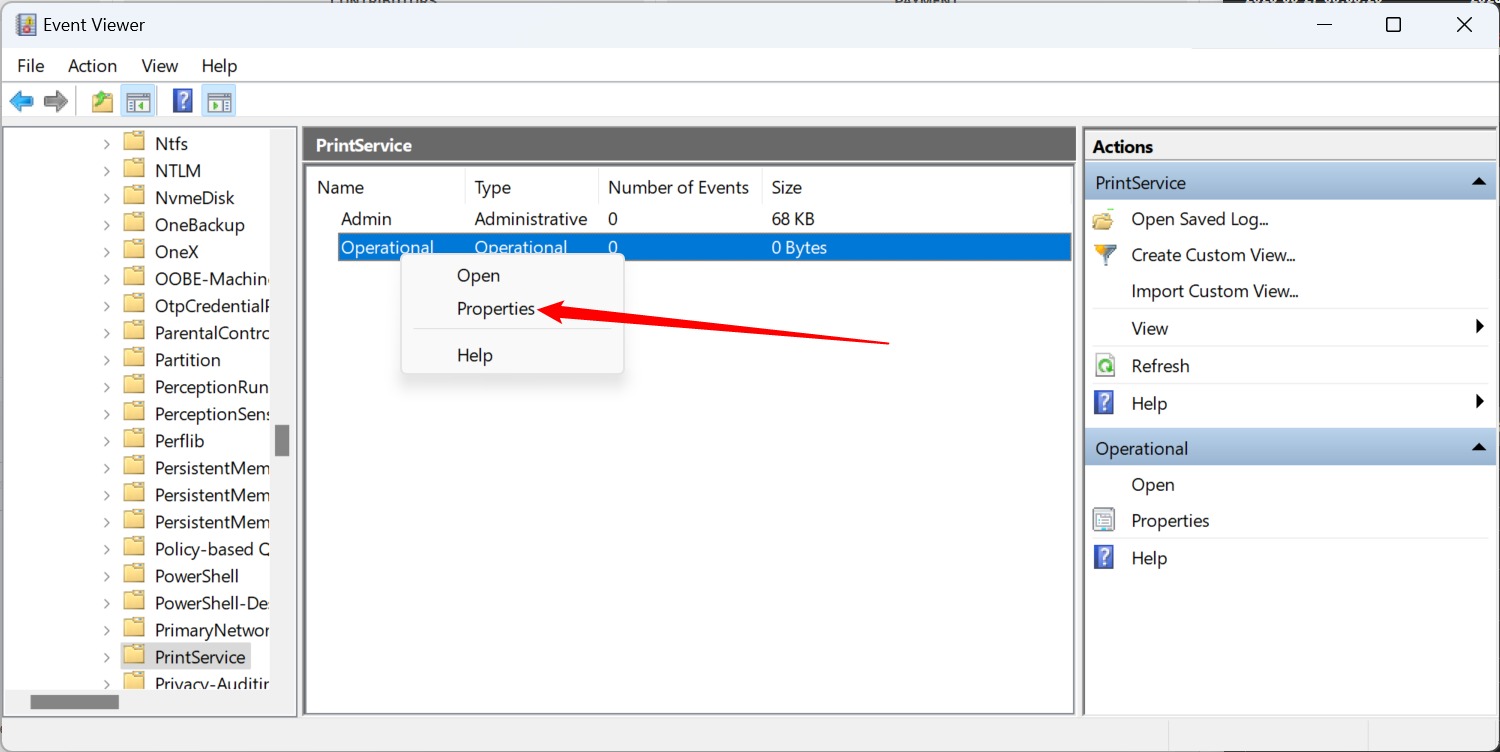The image size is (1500, 752).
Task: Select Open in the context menu
Action: click(478, 275)
